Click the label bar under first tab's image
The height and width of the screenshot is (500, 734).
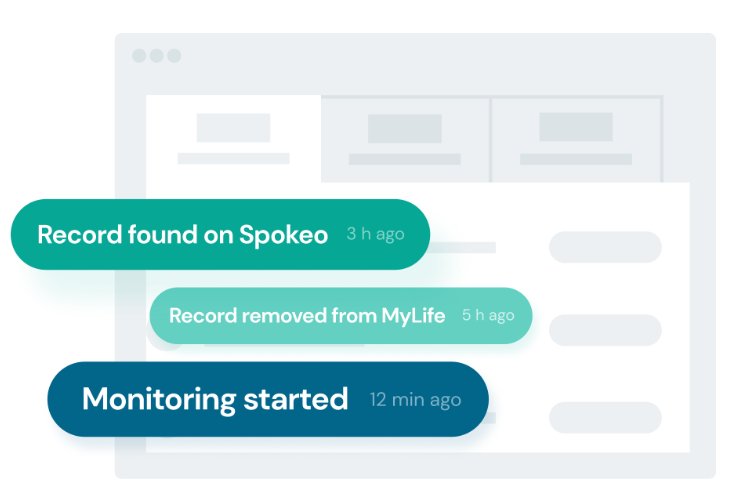pyautogui.click(x=233, y=158)
